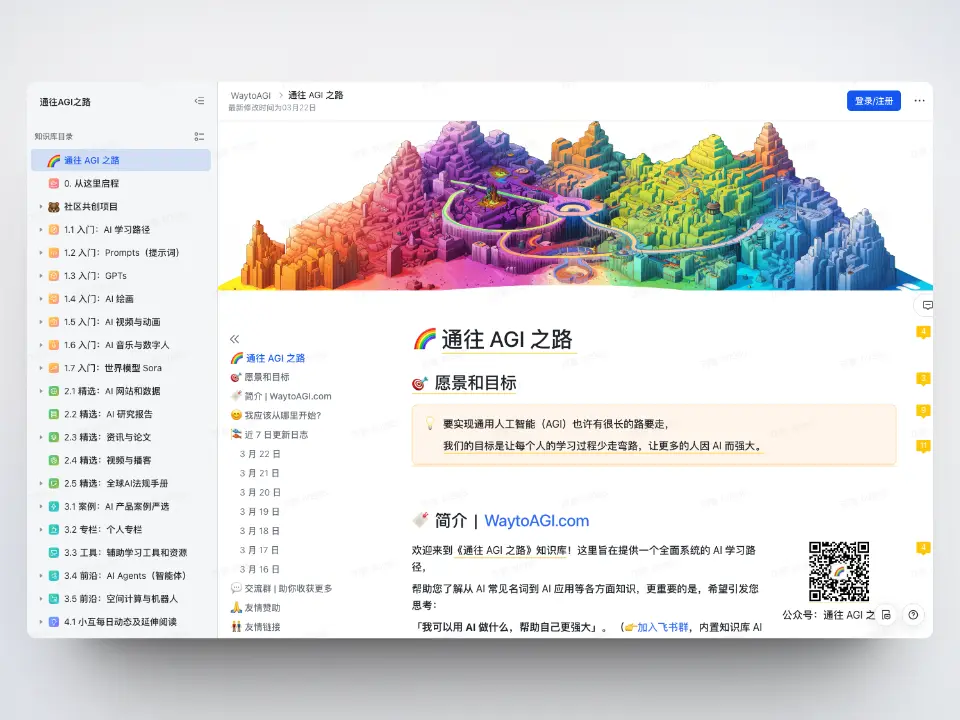Image resolution: width=960 pixels, height=720 pixels.
Task: Expand the 社区共创项目 tree node
Action: (x=41, y=207)
